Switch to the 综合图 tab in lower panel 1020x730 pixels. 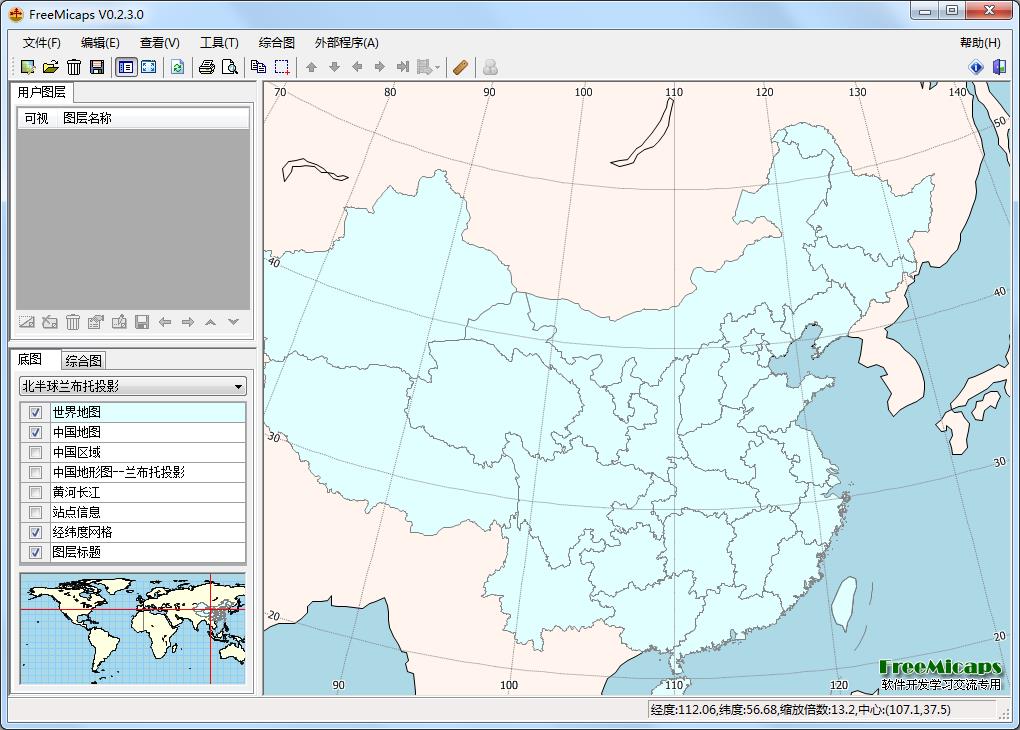coord(83,360)
